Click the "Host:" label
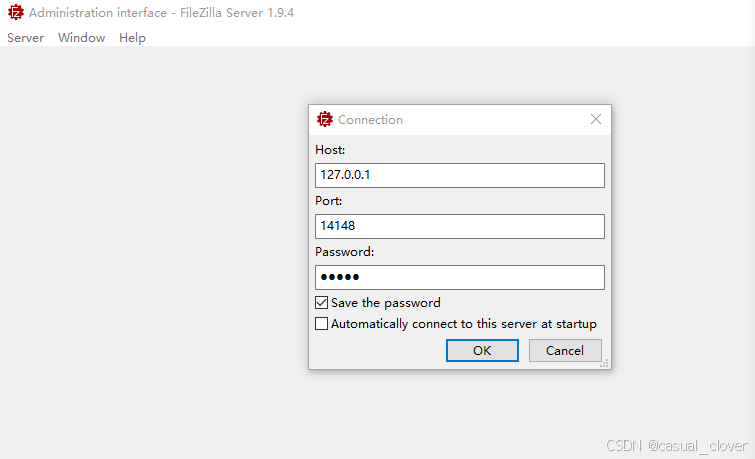755x459 pixels. click(x=330, y=150)
